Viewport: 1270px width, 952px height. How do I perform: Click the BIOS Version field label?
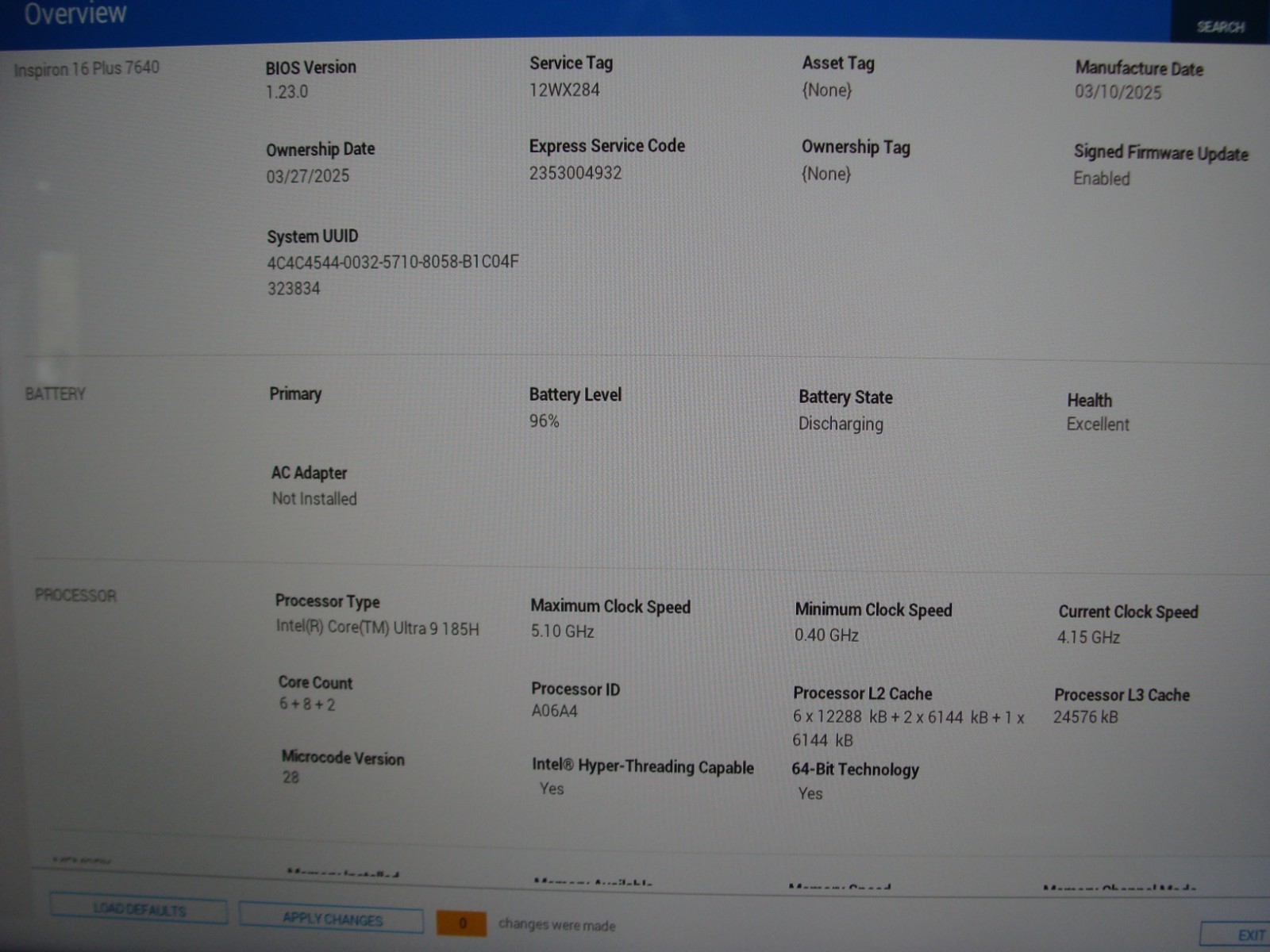click(x=310, y=67)
